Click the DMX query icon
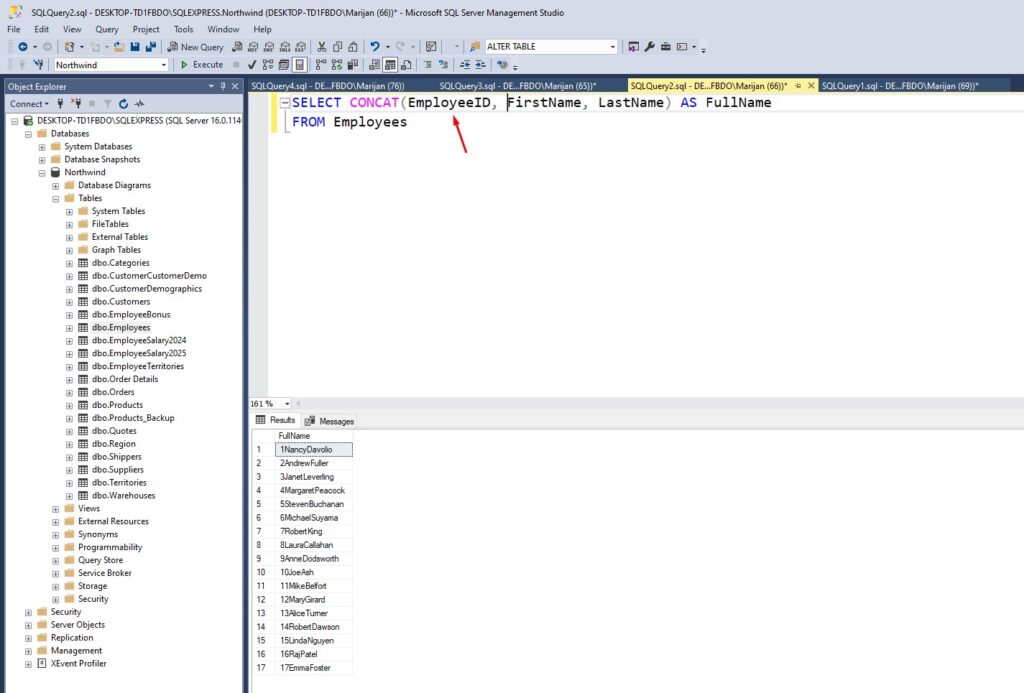 tap(268, 47)
